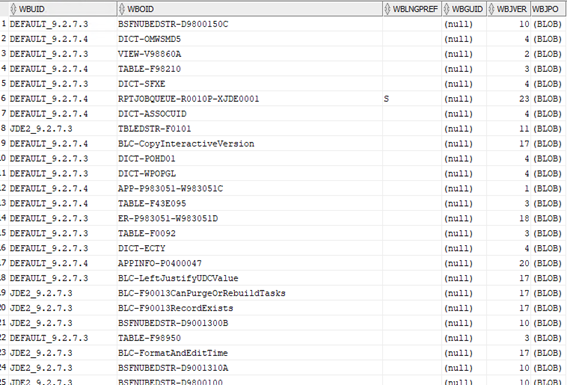Select row number 1

[x=4, y=24]
